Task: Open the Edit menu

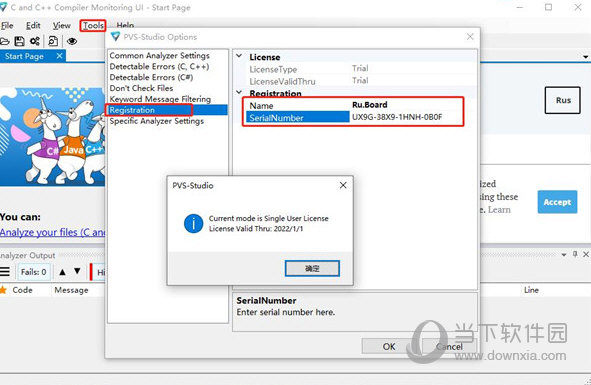Action: 33,25
